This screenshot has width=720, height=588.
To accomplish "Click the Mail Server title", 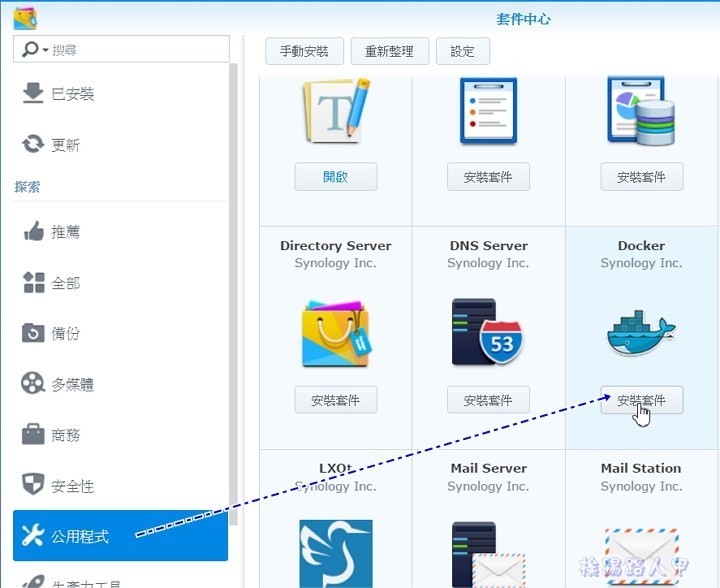I will 489,468.
